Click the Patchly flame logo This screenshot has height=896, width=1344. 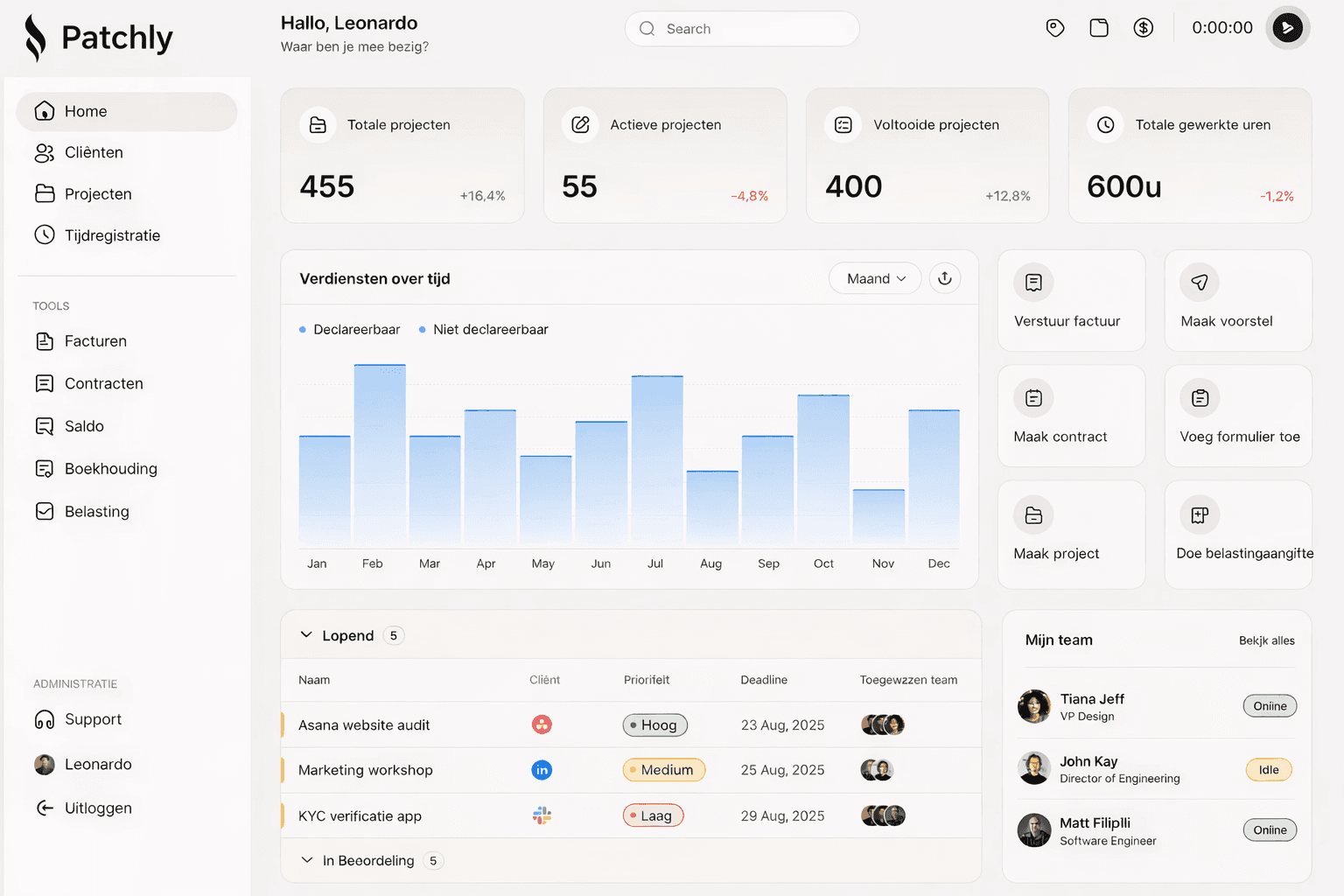coord(35,37)
